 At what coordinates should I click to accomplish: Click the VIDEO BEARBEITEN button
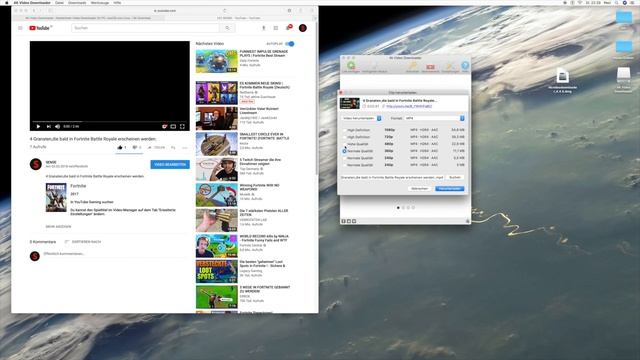[x=170, y=164]
